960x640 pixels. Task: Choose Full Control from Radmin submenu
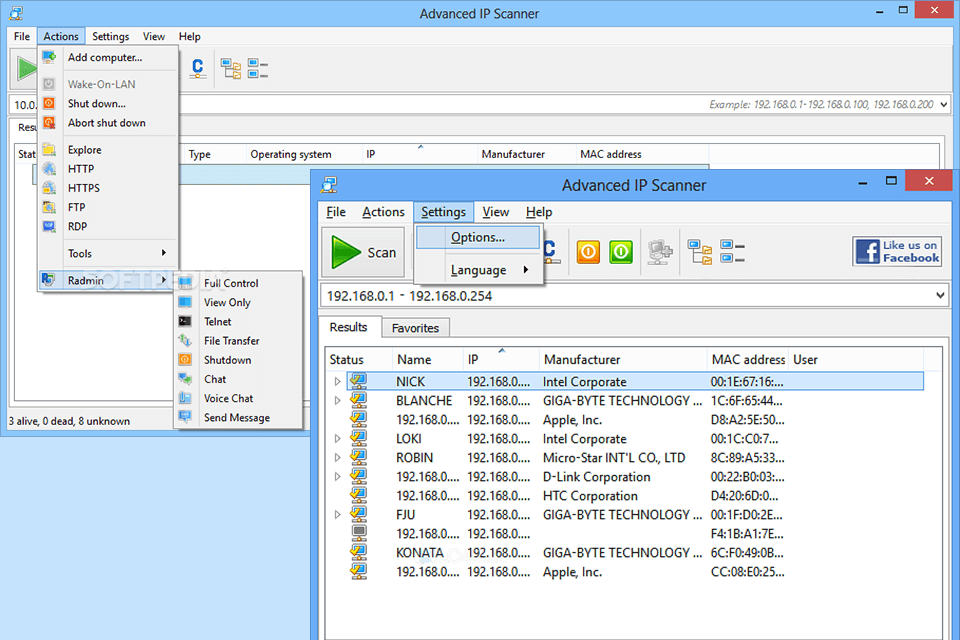(x=230, y=283)
